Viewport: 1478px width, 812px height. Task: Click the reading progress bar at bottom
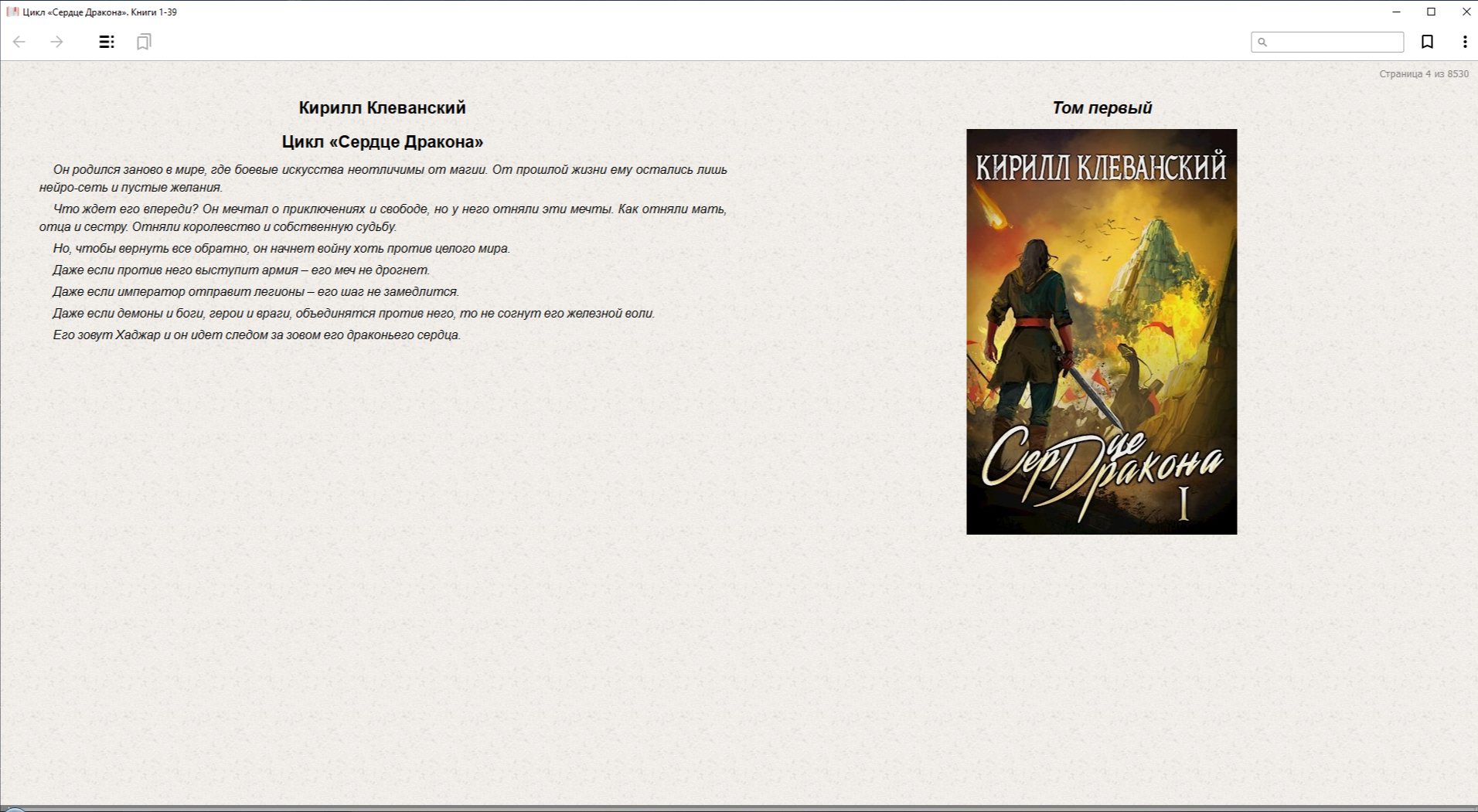pos(739,807)
